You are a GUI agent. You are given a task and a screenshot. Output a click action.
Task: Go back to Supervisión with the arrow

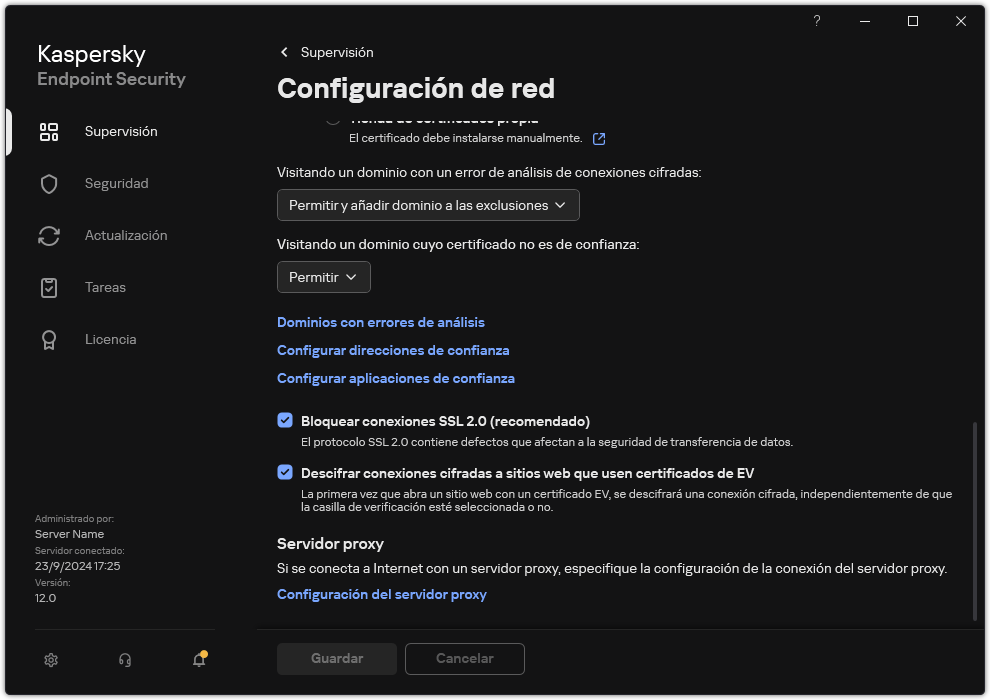click(x=284, y=52)
